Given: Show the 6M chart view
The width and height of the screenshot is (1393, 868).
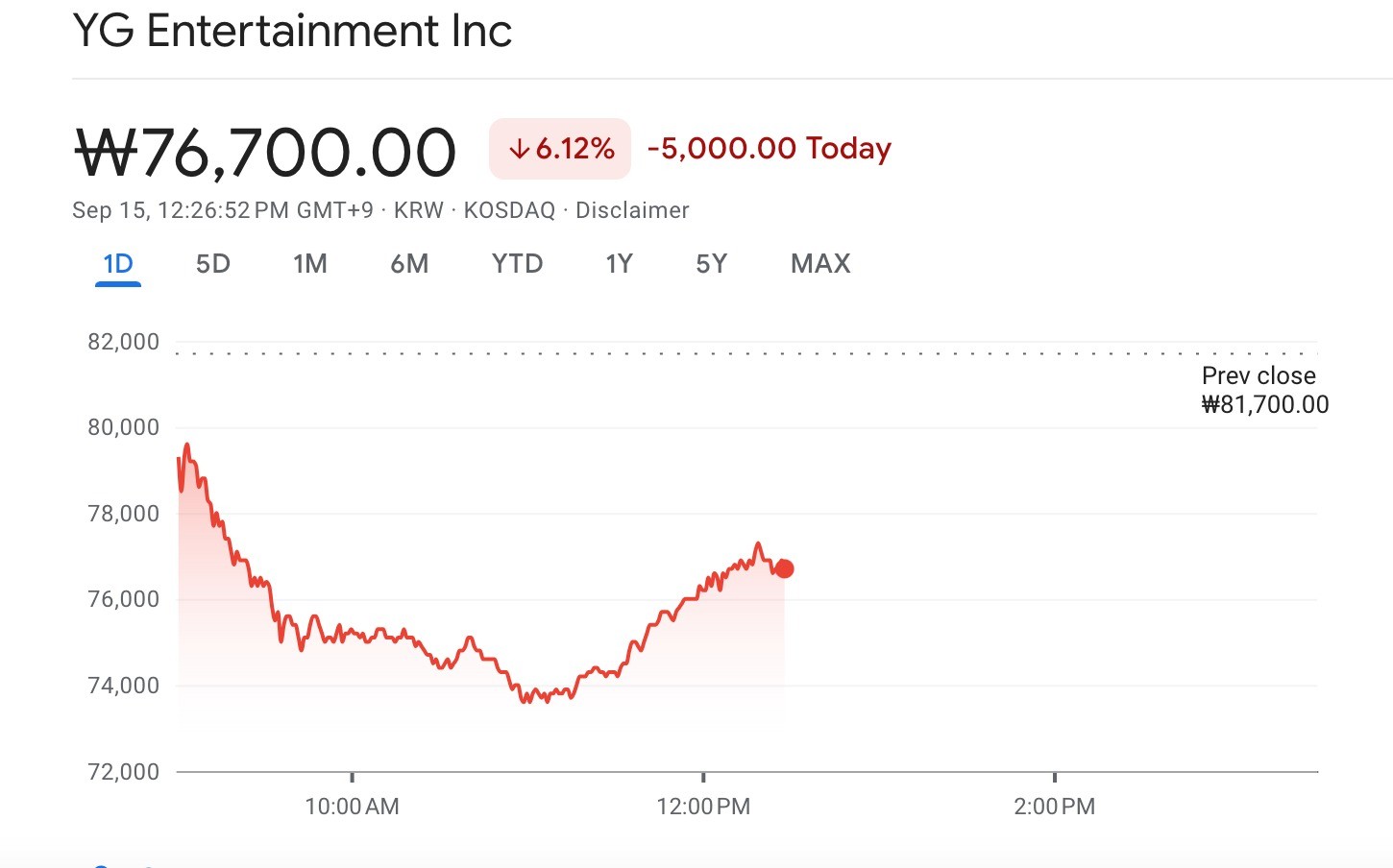Looking at the screenshot, I should (x=409, y=264).
